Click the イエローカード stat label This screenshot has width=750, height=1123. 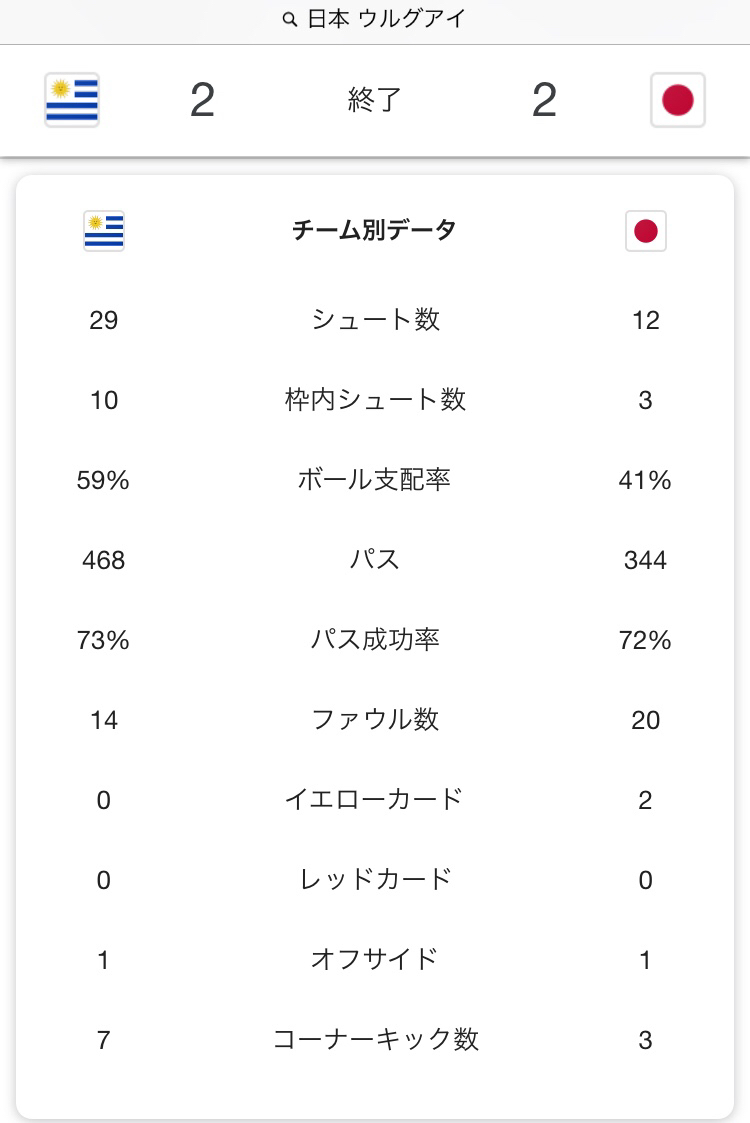tap(375, 800)
